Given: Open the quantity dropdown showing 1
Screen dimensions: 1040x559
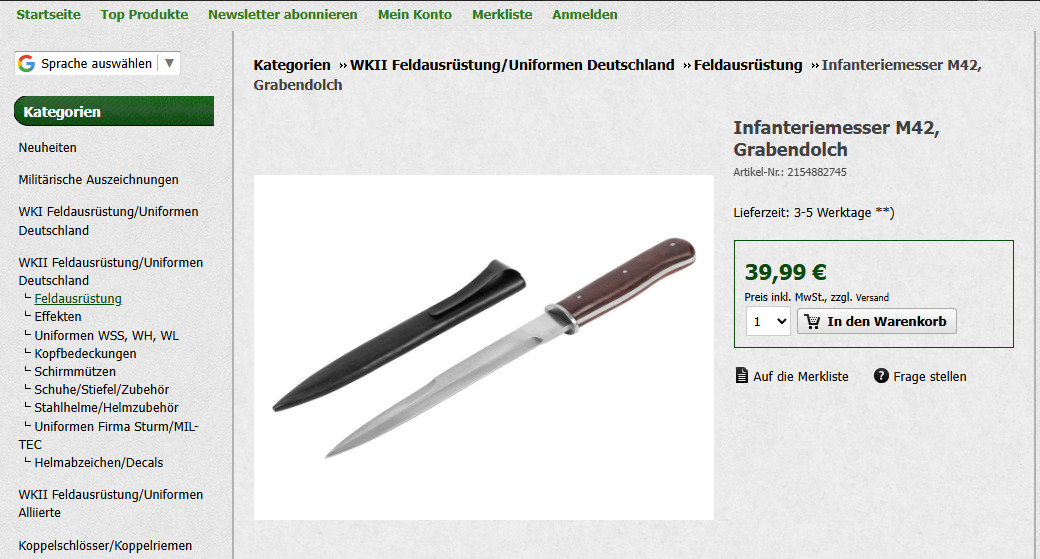Looking at the screenshot, I should click(768, 322).
